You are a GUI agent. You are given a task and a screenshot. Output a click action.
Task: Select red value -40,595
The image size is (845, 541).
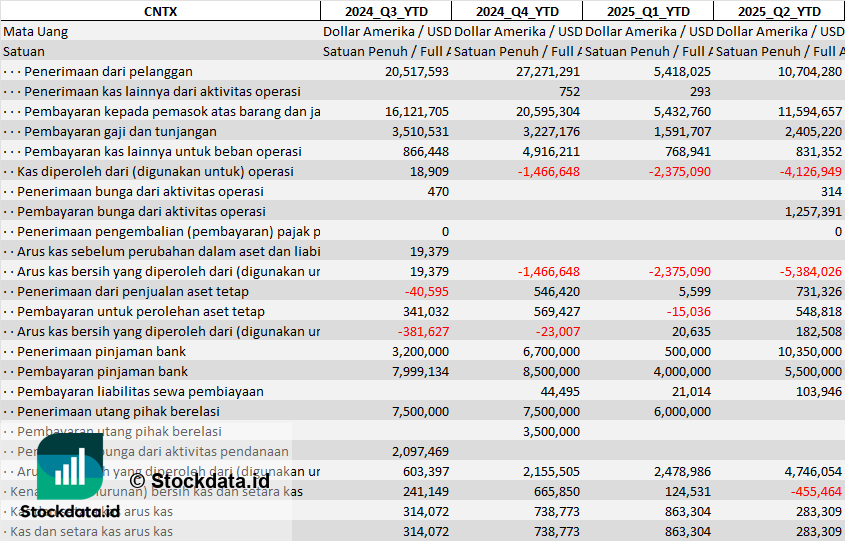click(x=427, y=292)
